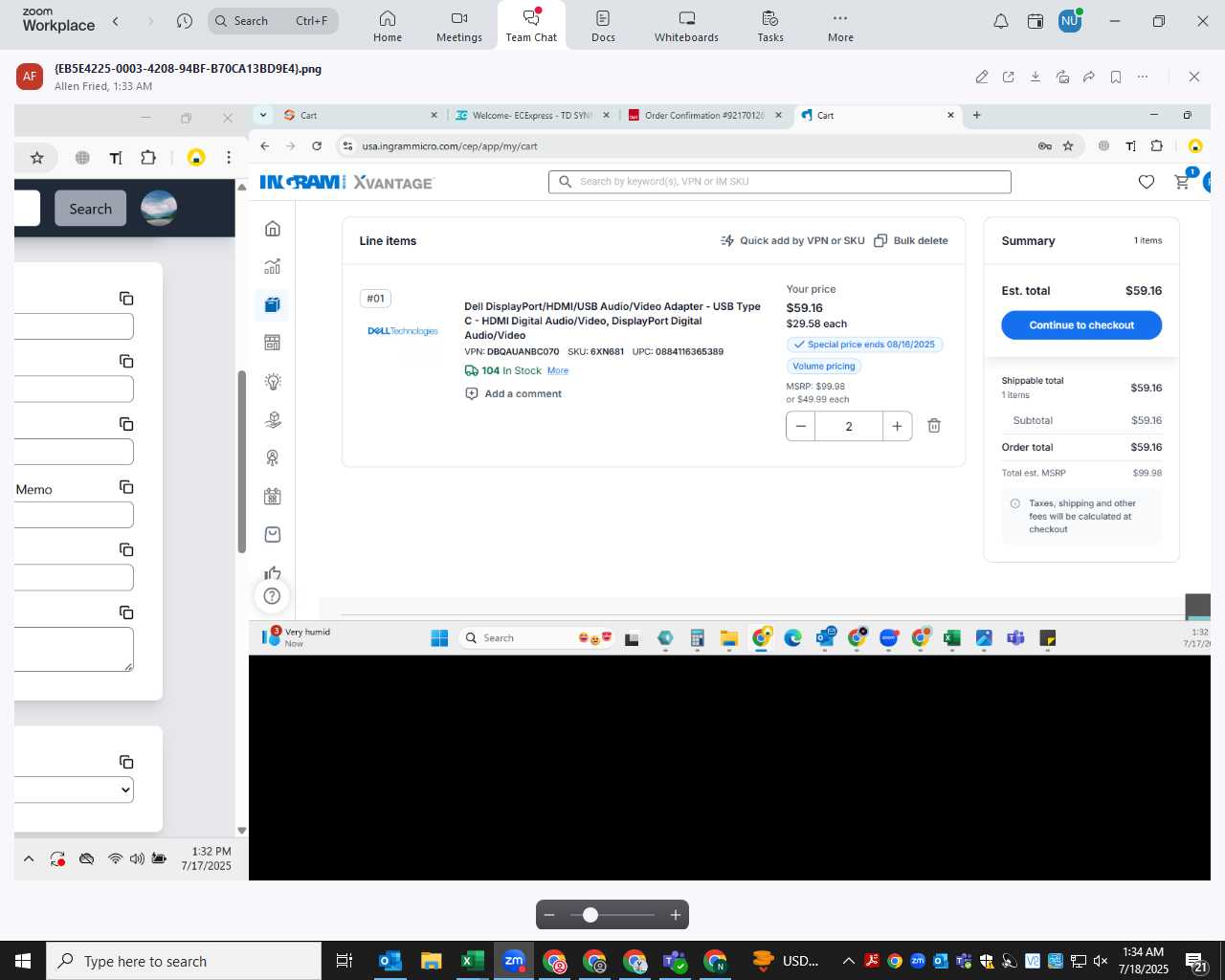Screen dimensions: 1225x980
Task: Open the NU profile avatar menu
Action: pos(1070,20)
